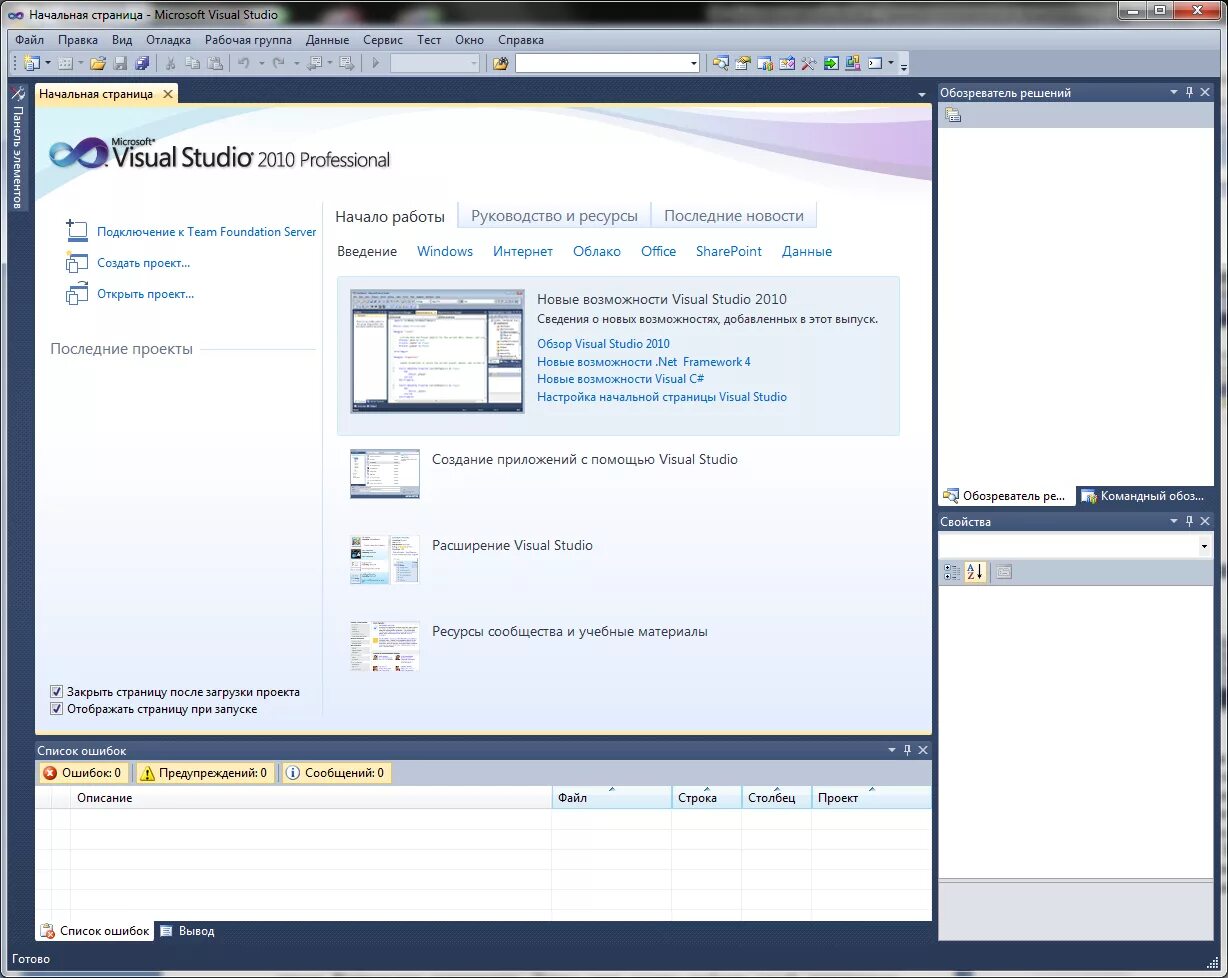The width and height of the screenshot is (1228, 978).
Task: Open the New Project icon dropdown arrow
Action: coord(48,63)
